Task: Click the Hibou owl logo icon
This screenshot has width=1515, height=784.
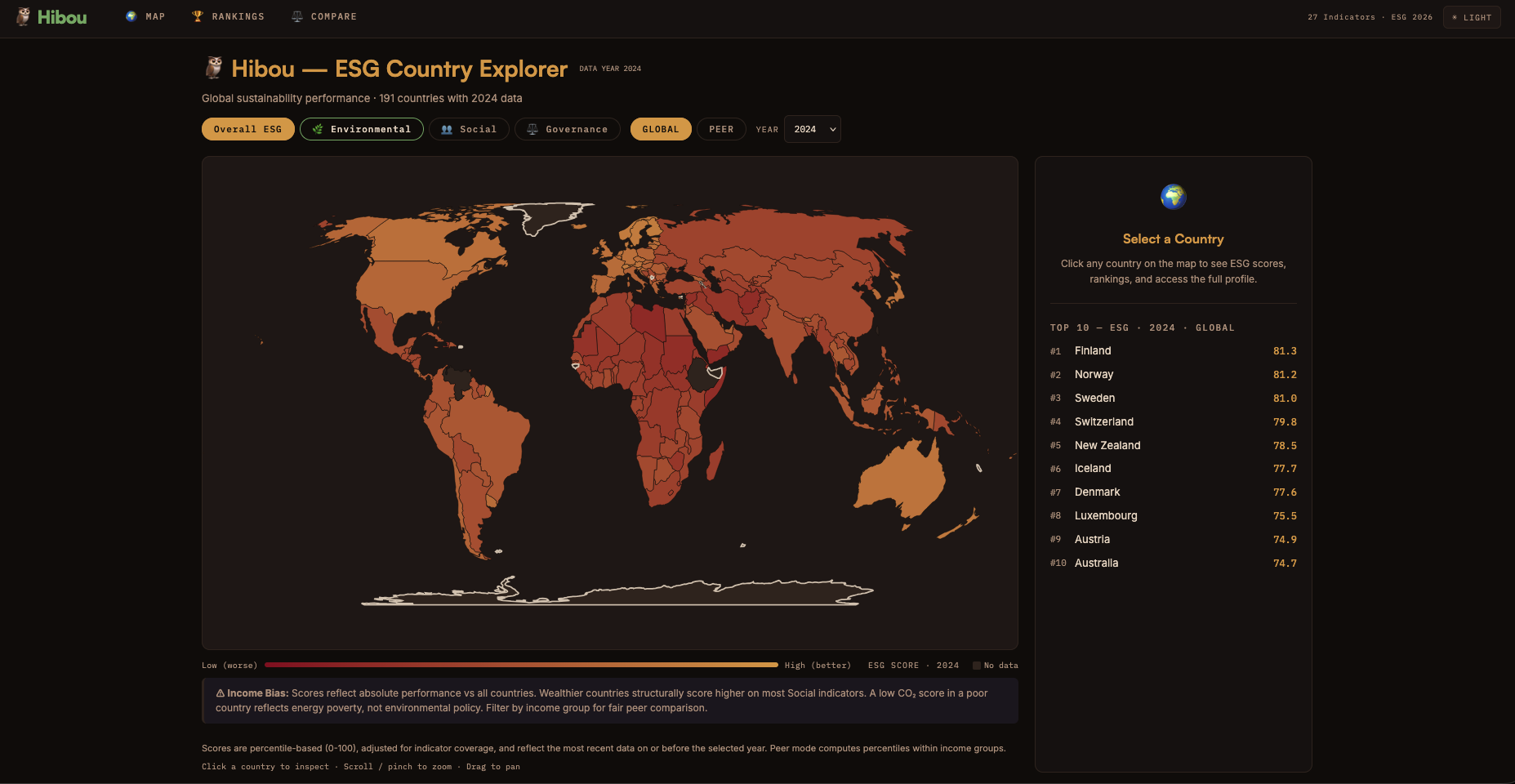Action: [23, 17]
